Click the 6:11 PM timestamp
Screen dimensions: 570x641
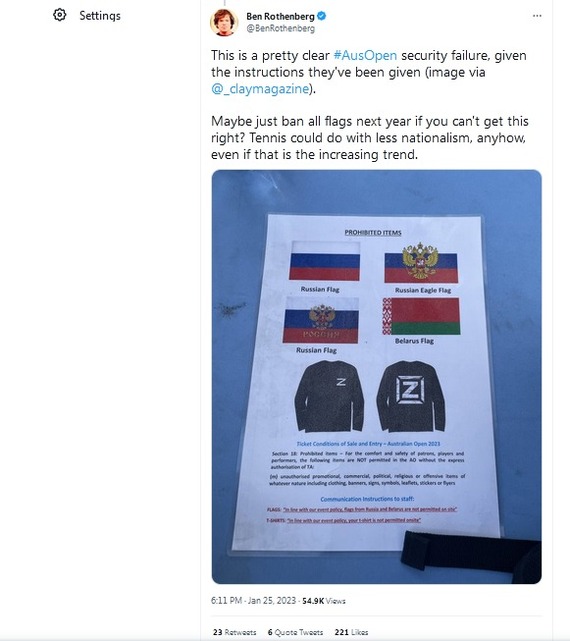pyautogui.click(x=227, y=601)
